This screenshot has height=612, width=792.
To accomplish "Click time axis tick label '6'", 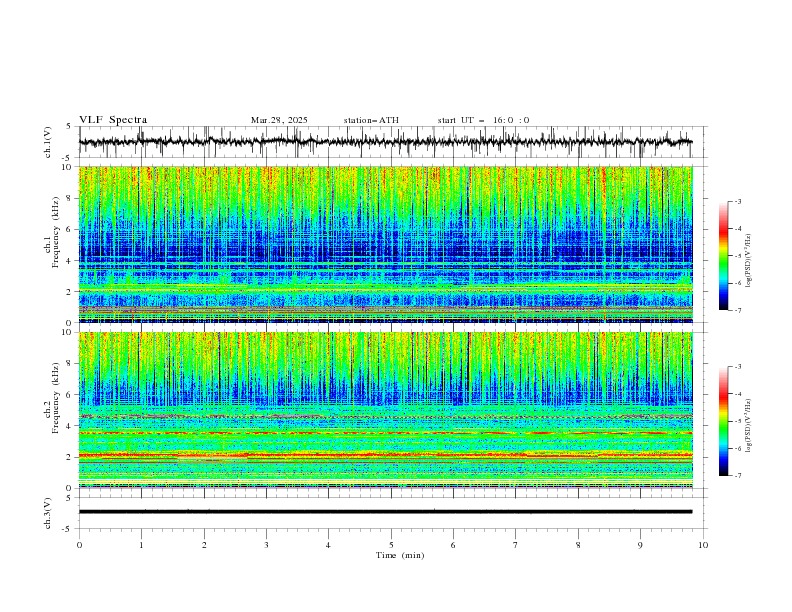I will pos(453,545).
